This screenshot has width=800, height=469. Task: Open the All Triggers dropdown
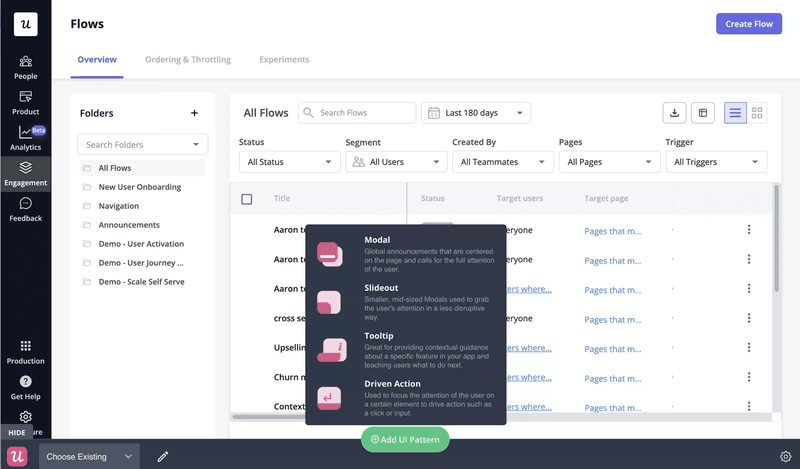tap(716, 162)
